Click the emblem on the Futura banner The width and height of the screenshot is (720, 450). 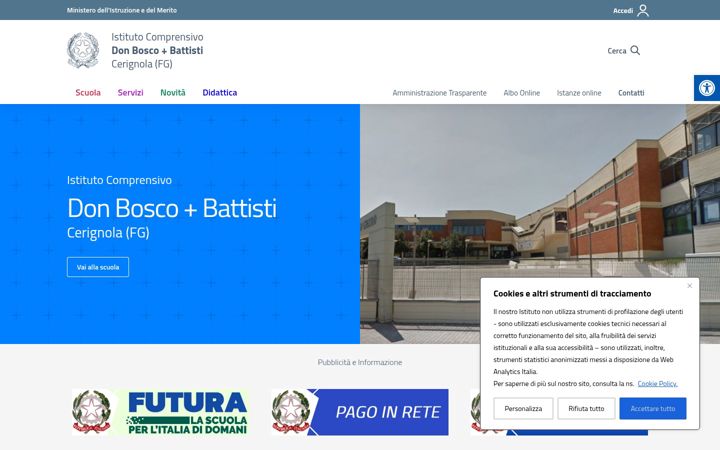click(x=92, y=412)
